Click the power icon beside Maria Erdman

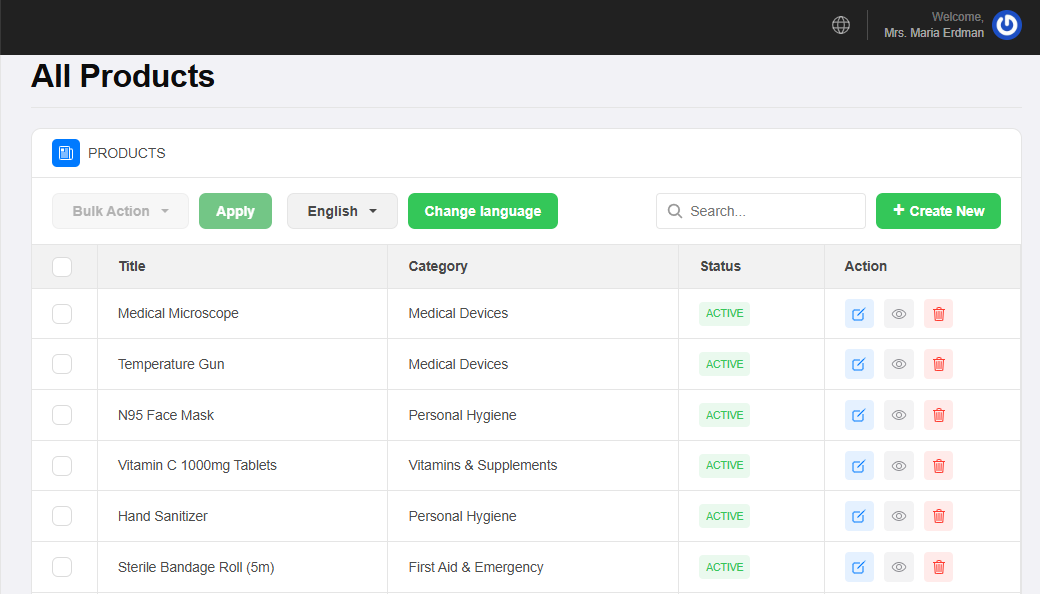pyautogui.click(x=1006, y=25)
